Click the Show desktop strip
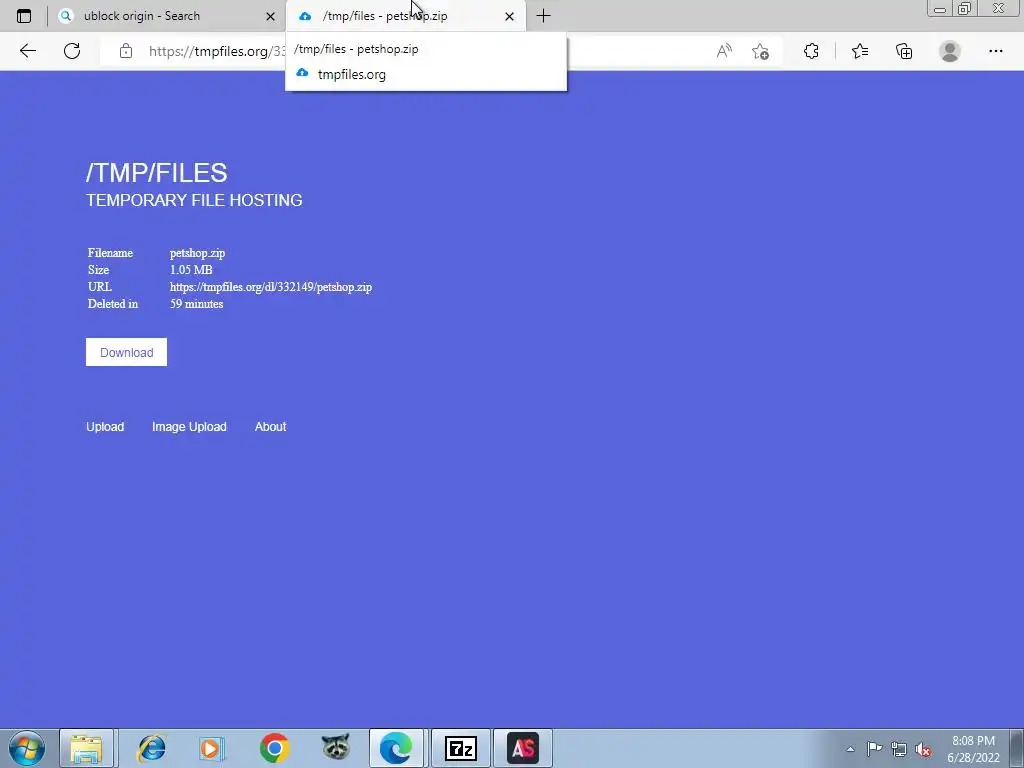The image size is (1024, 768). [1017, 748]
